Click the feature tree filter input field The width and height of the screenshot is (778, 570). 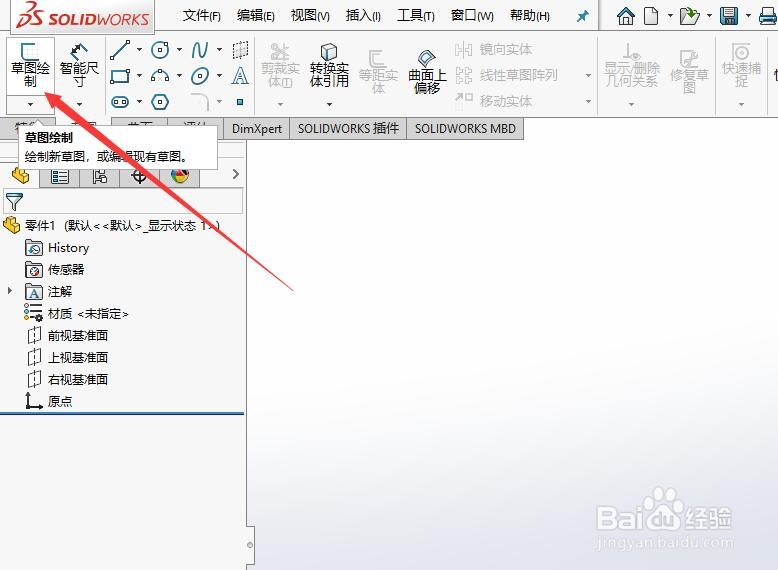click(123, 201)
